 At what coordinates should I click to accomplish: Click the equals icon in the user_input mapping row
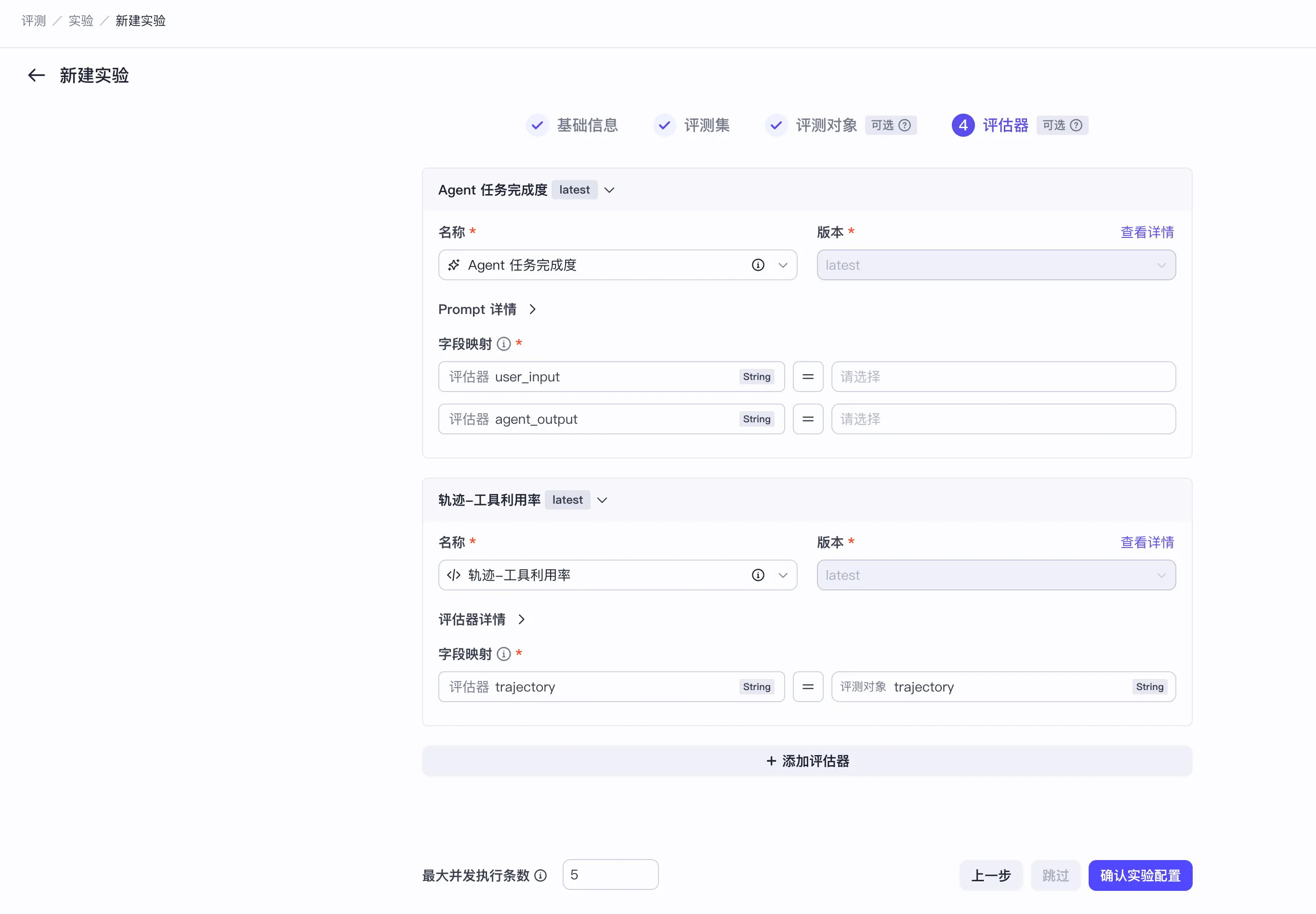807,377
